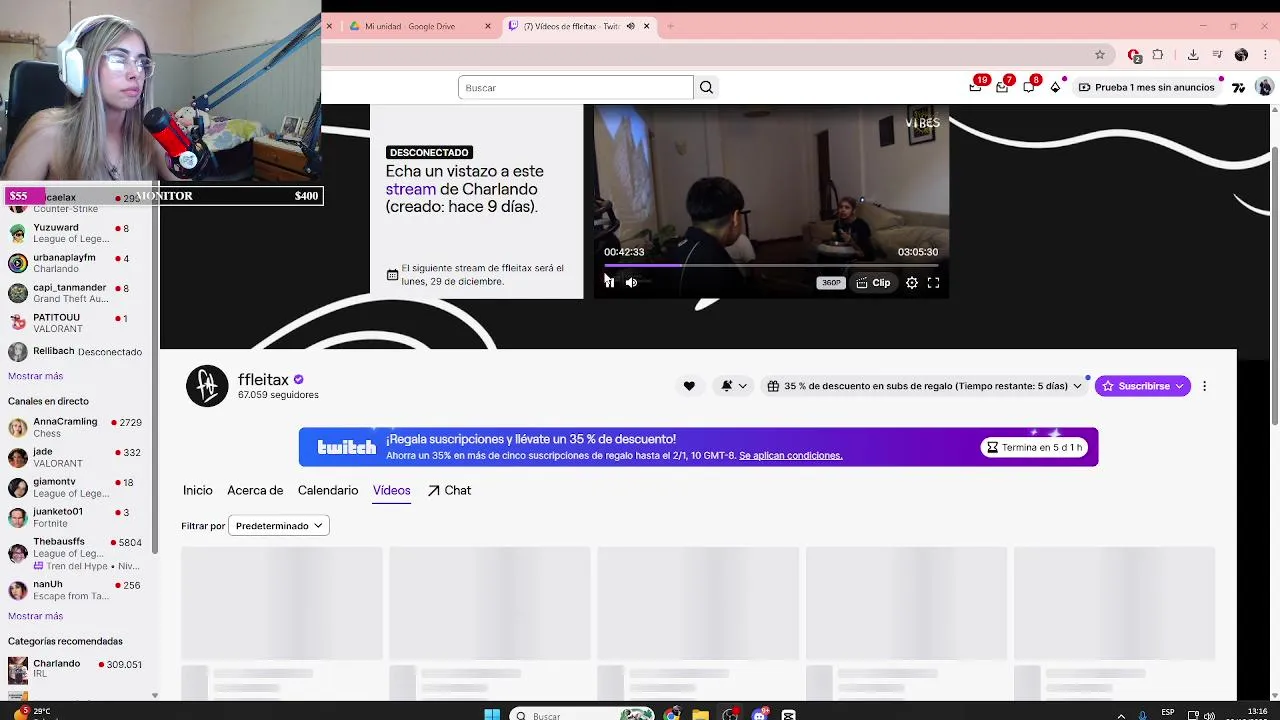This screenshot has height=720, width=1280.
Task: Open the Inicio channel tab
Action: pyautogui.click(x=198, y=490)
